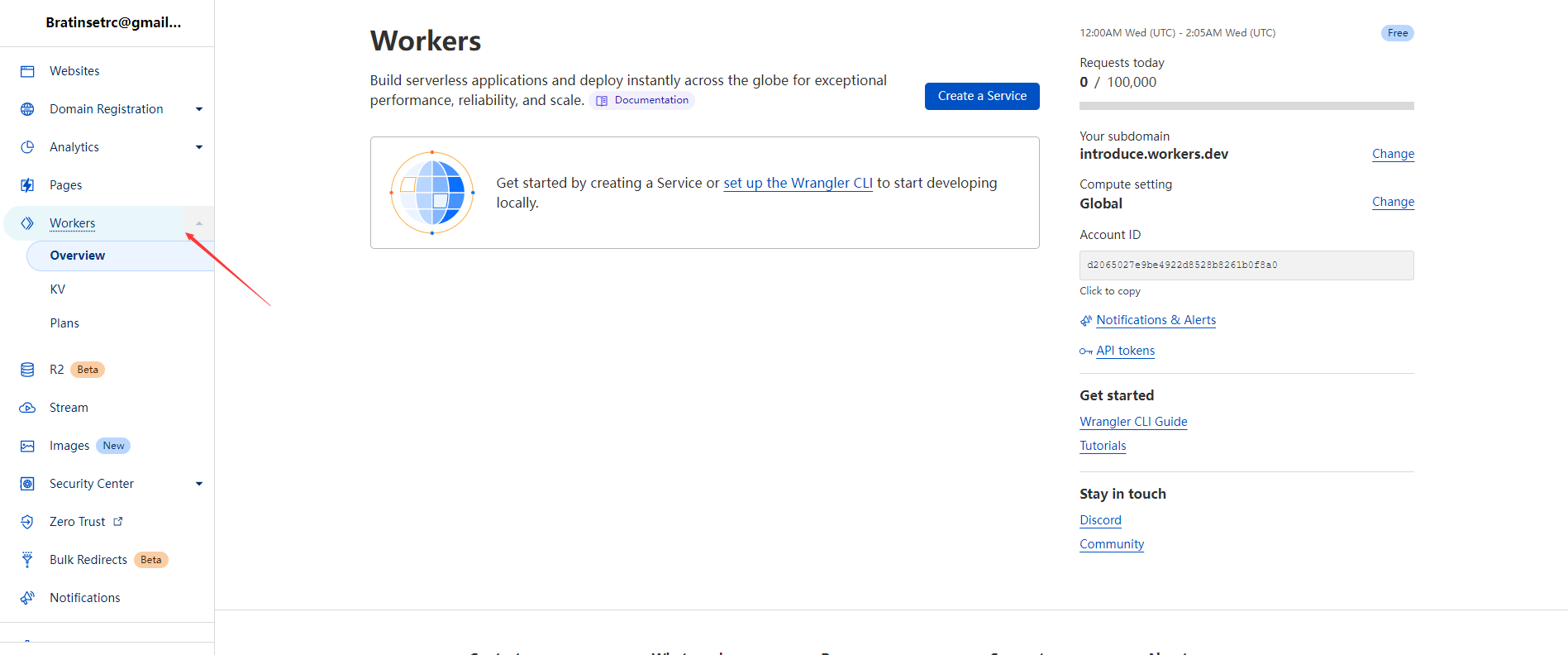This screenshot has width=1568, height=655.
Task: Click Change next to subdomain introduce.workers.dev
Action: tap(1393, 154)
